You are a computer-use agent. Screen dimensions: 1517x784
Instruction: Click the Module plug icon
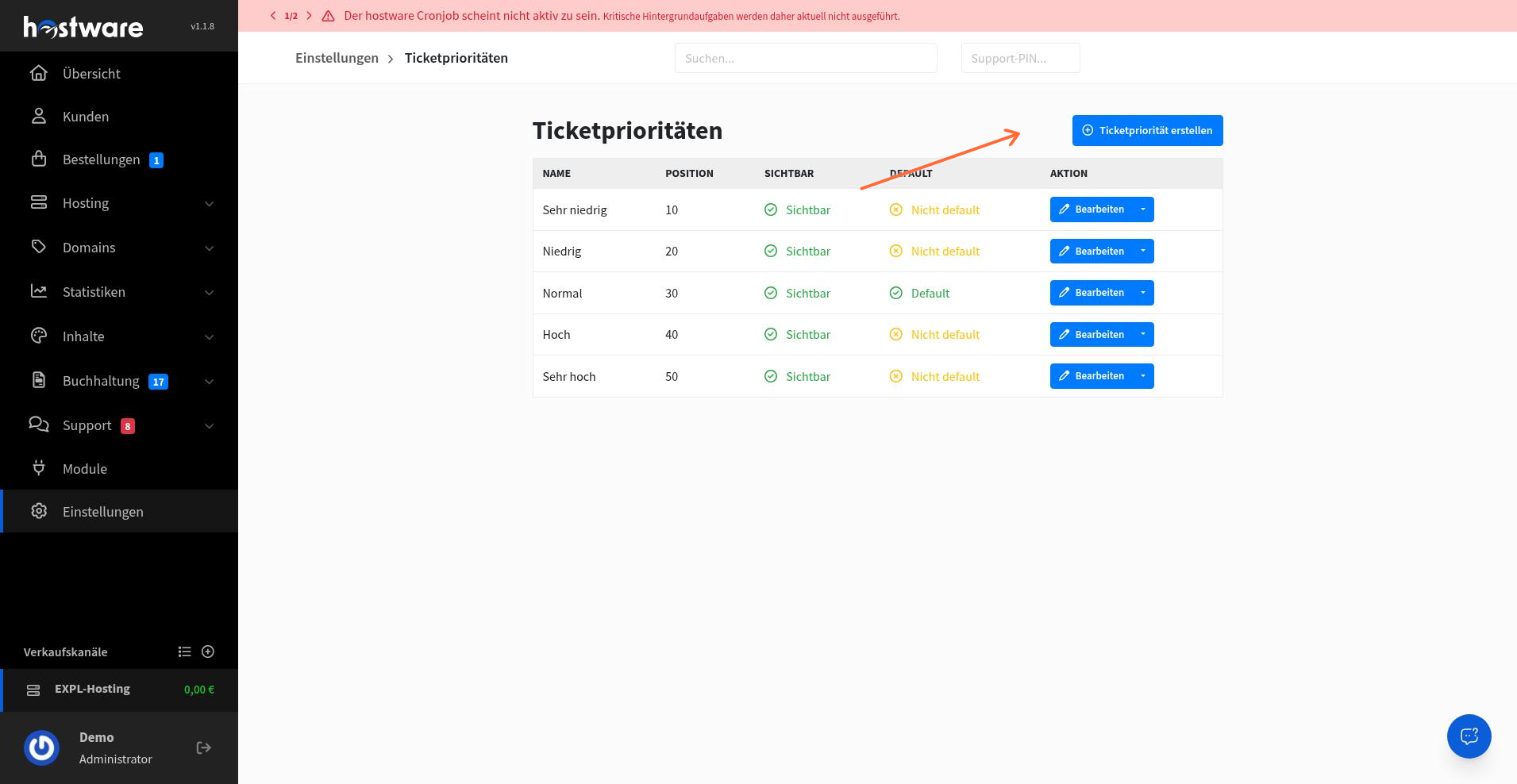[39, 468]
